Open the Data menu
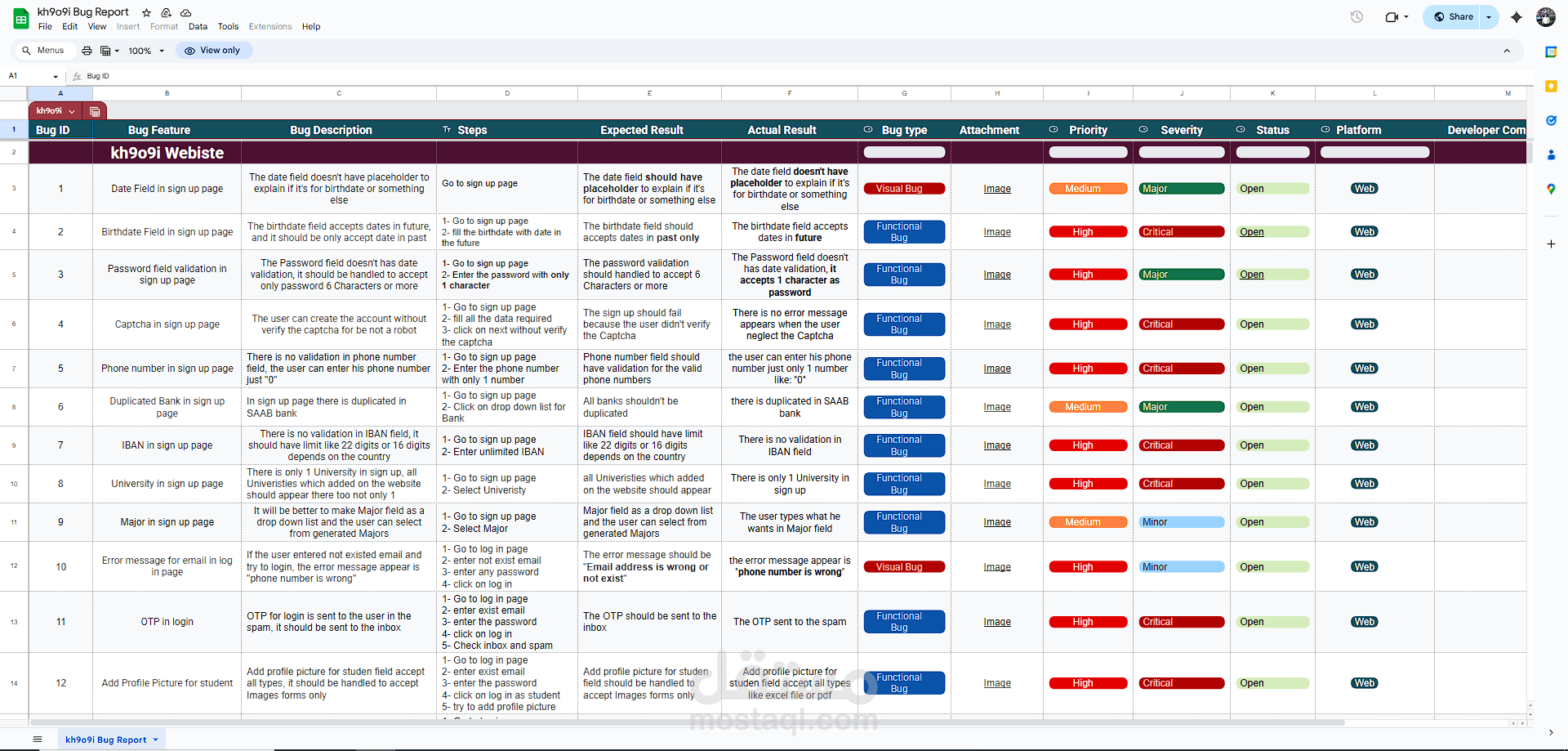Viewport: 1568px width, 751px height. [198, 27]
